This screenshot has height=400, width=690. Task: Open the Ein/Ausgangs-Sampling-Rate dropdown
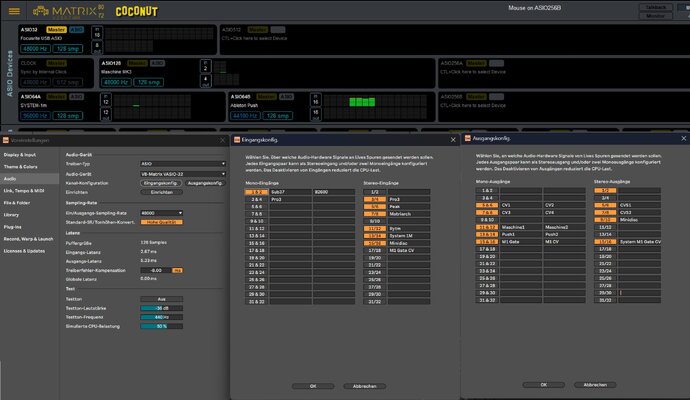tap(161, 213)
